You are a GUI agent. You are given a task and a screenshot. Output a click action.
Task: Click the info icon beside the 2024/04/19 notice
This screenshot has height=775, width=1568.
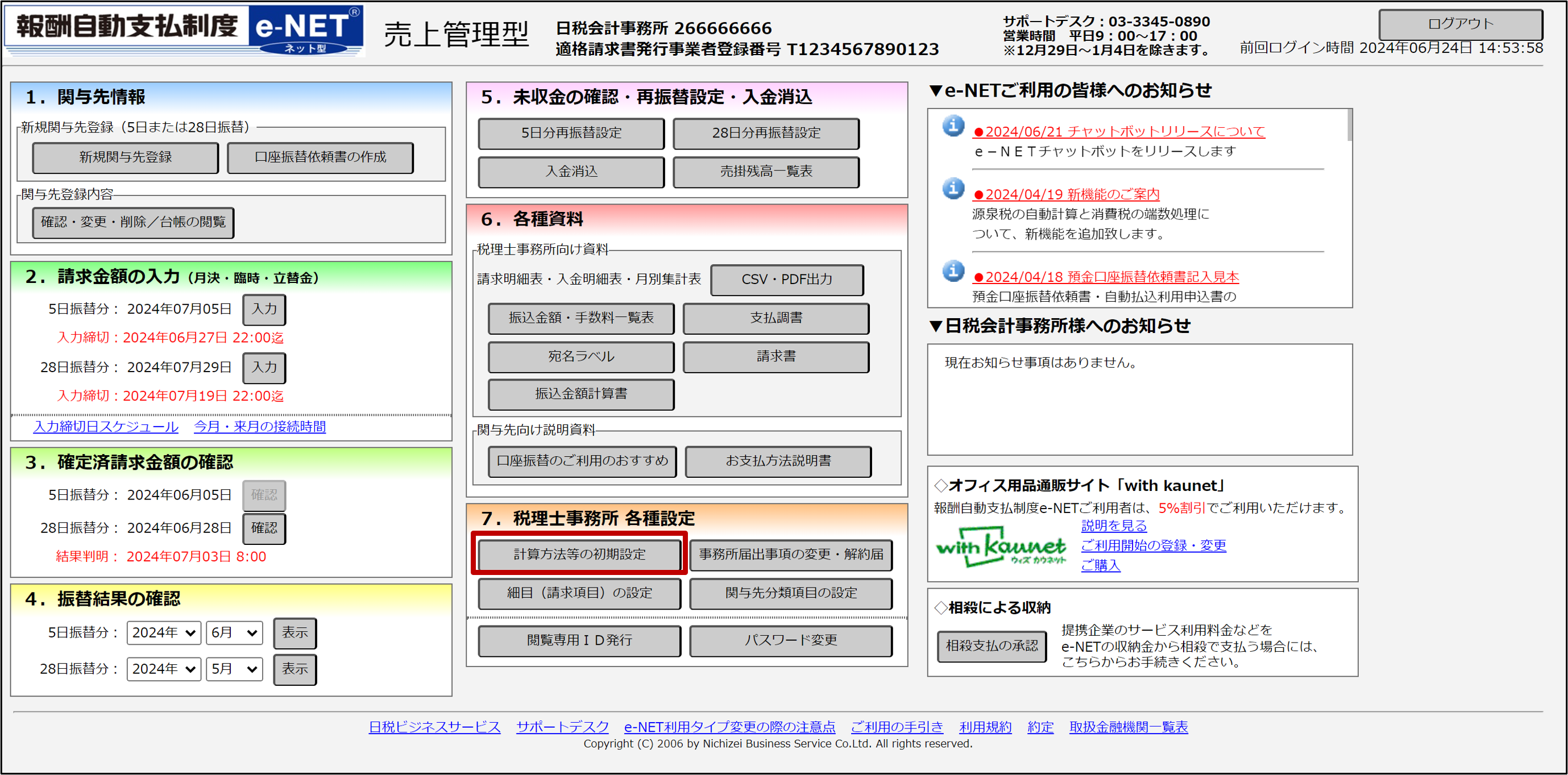pyautogui.click(x=953, y=189)
